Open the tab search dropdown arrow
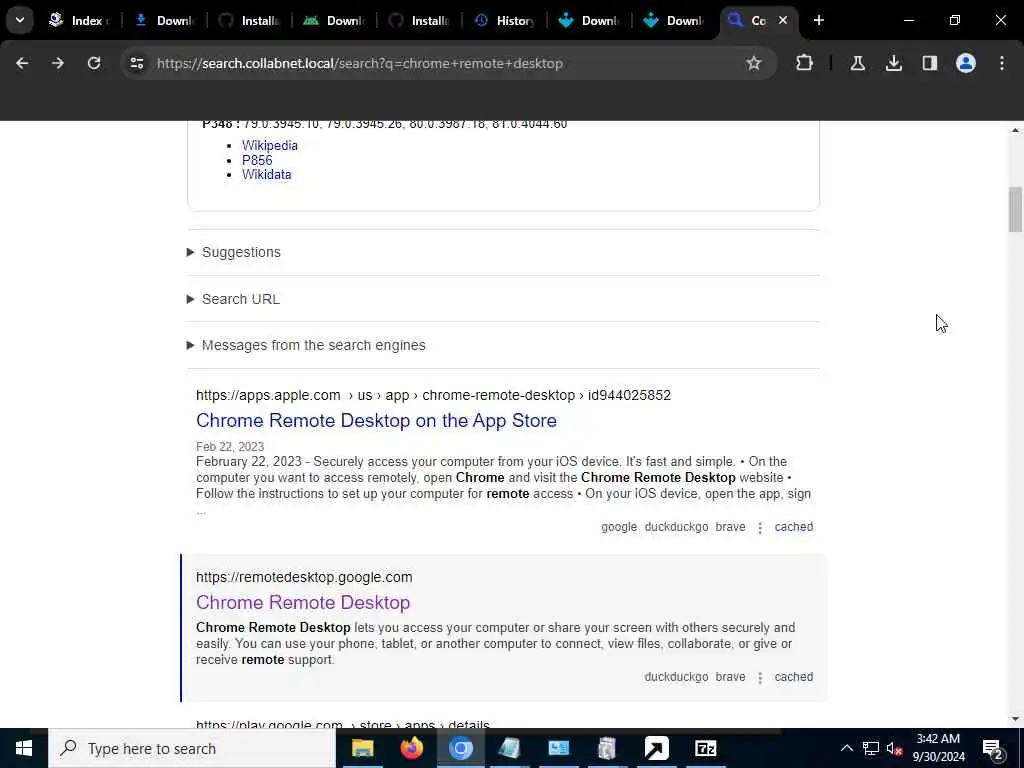The image size is (1024, 768). (x=20, y=20)
